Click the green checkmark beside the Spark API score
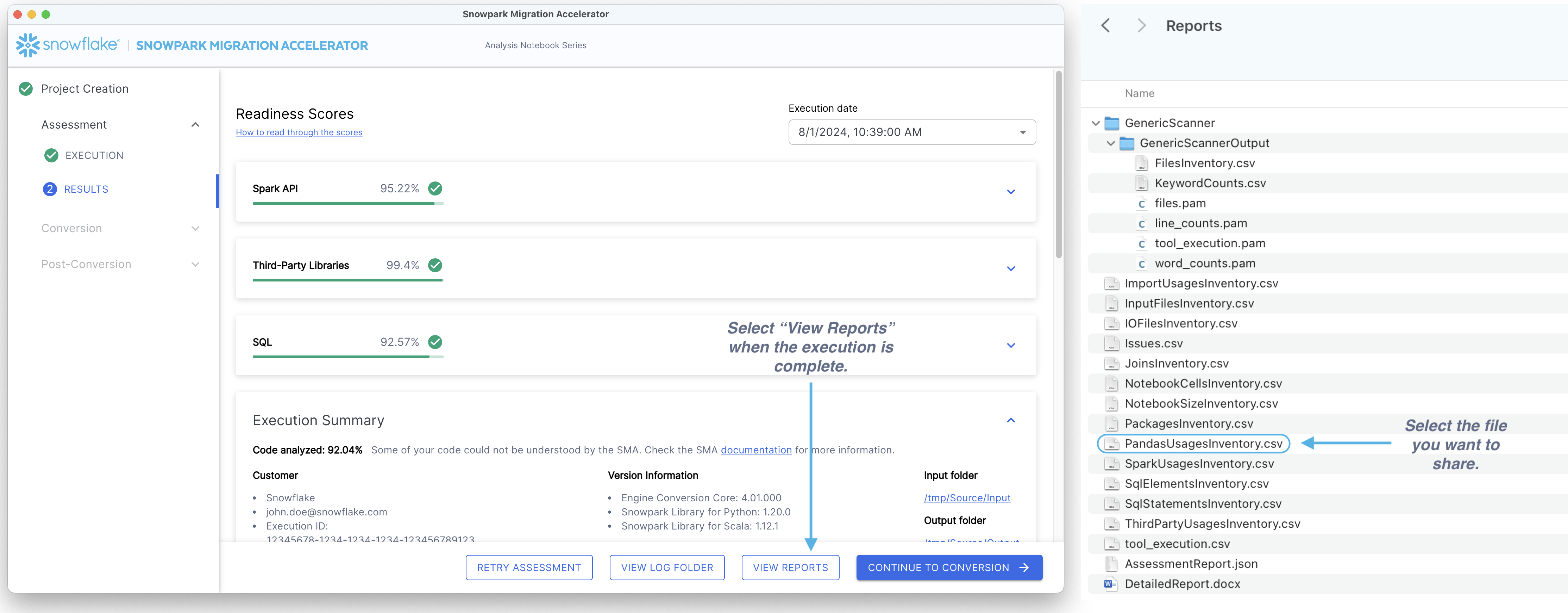 point(435,188)
